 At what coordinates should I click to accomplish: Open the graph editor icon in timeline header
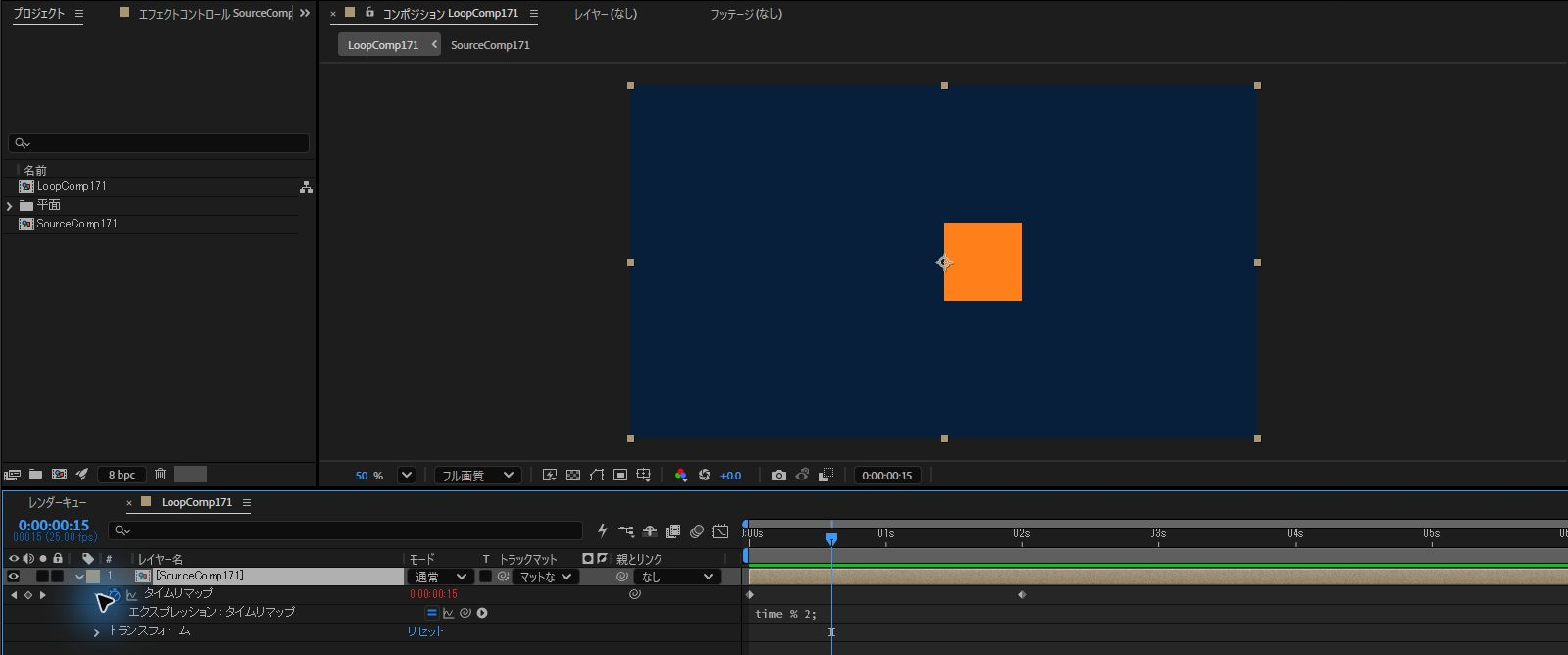[x=720, y=530]
